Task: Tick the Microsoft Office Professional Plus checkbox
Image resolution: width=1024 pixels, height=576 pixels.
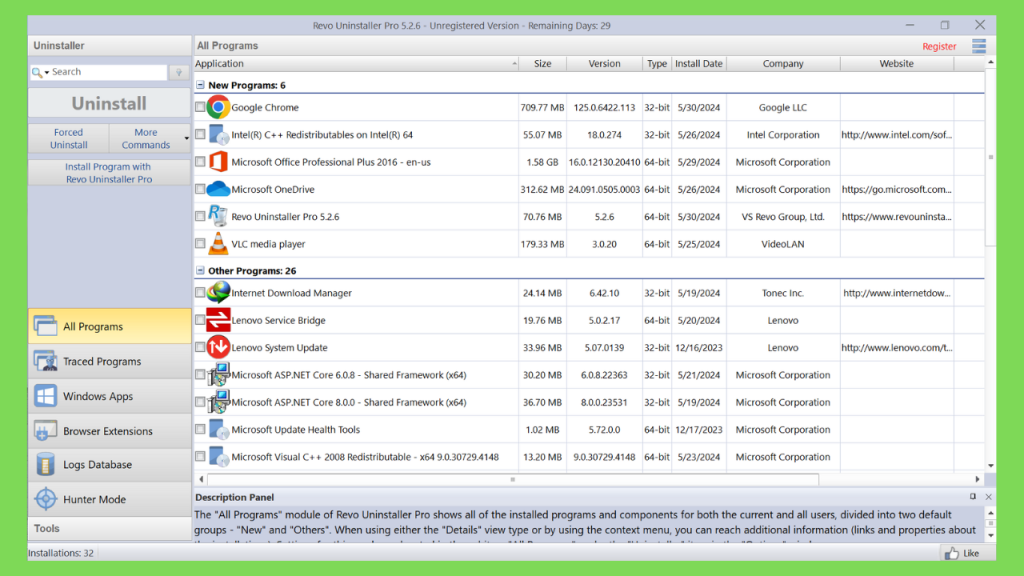Action: [x=200, y=162]
